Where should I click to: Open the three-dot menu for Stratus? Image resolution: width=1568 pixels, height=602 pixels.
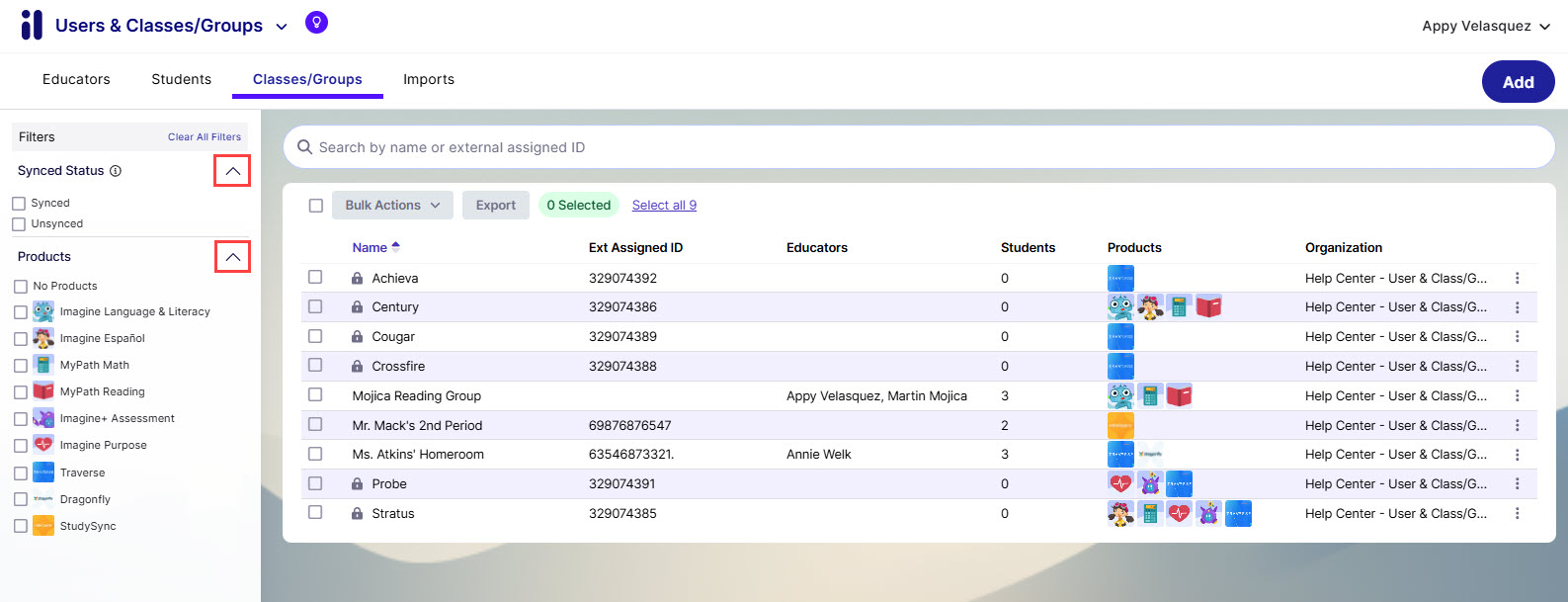(1517, 514)
